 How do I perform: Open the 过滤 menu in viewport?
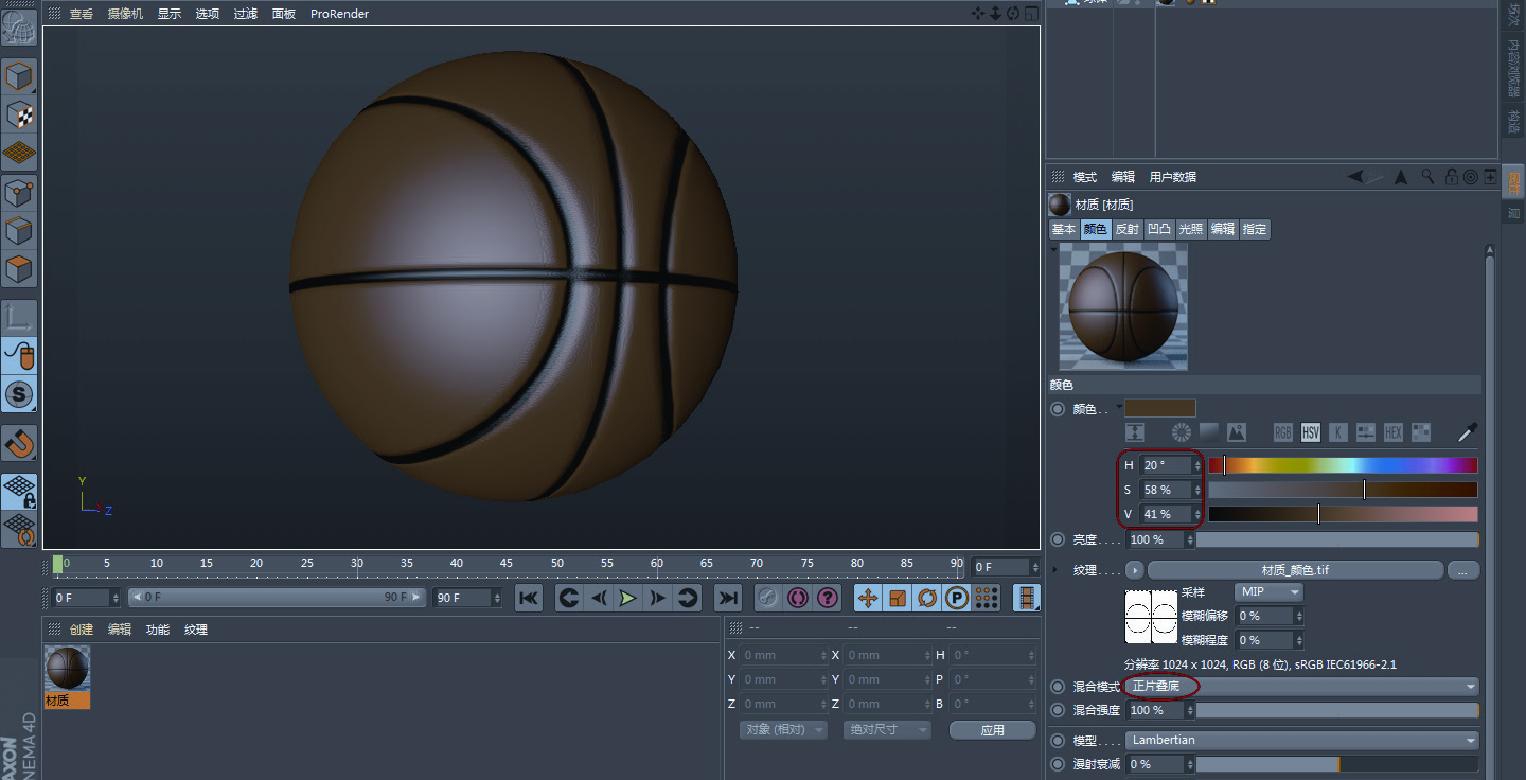pyautogui.click(x=245, y=14)
